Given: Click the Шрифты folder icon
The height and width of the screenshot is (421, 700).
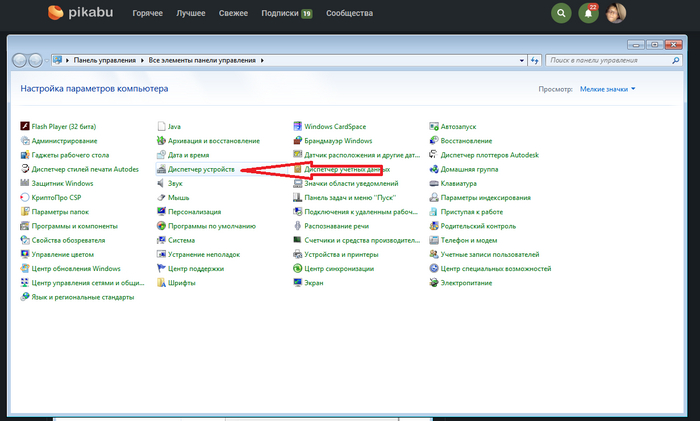Looking at the screenshot, I should pos(161,283).
